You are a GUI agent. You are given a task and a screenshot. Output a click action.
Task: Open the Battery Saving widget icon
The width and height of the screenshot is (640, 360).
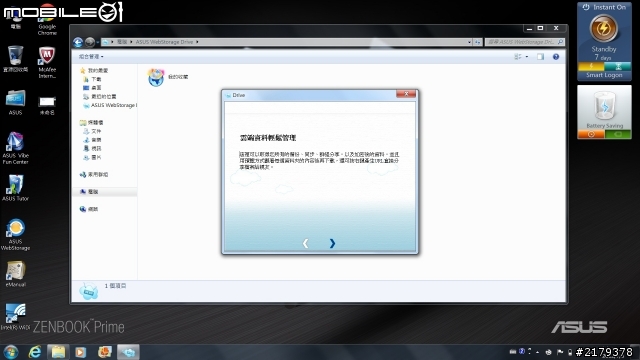(x=604, y=107)
